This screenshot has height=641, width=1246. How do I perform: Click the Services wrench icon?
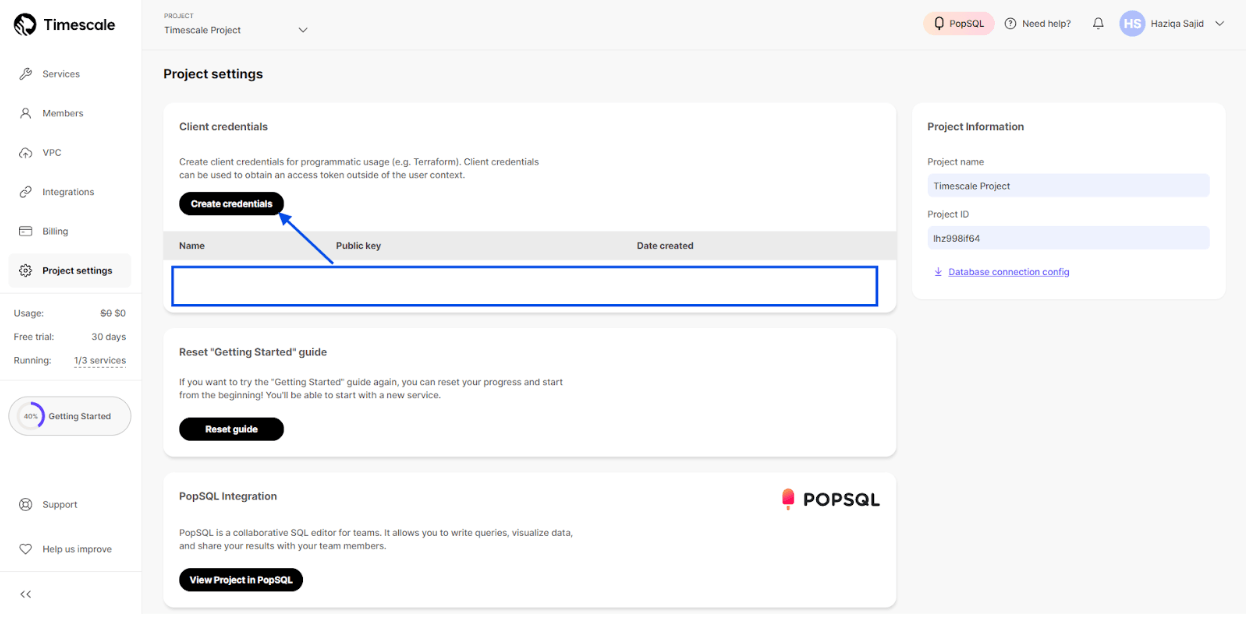point(26,74)
